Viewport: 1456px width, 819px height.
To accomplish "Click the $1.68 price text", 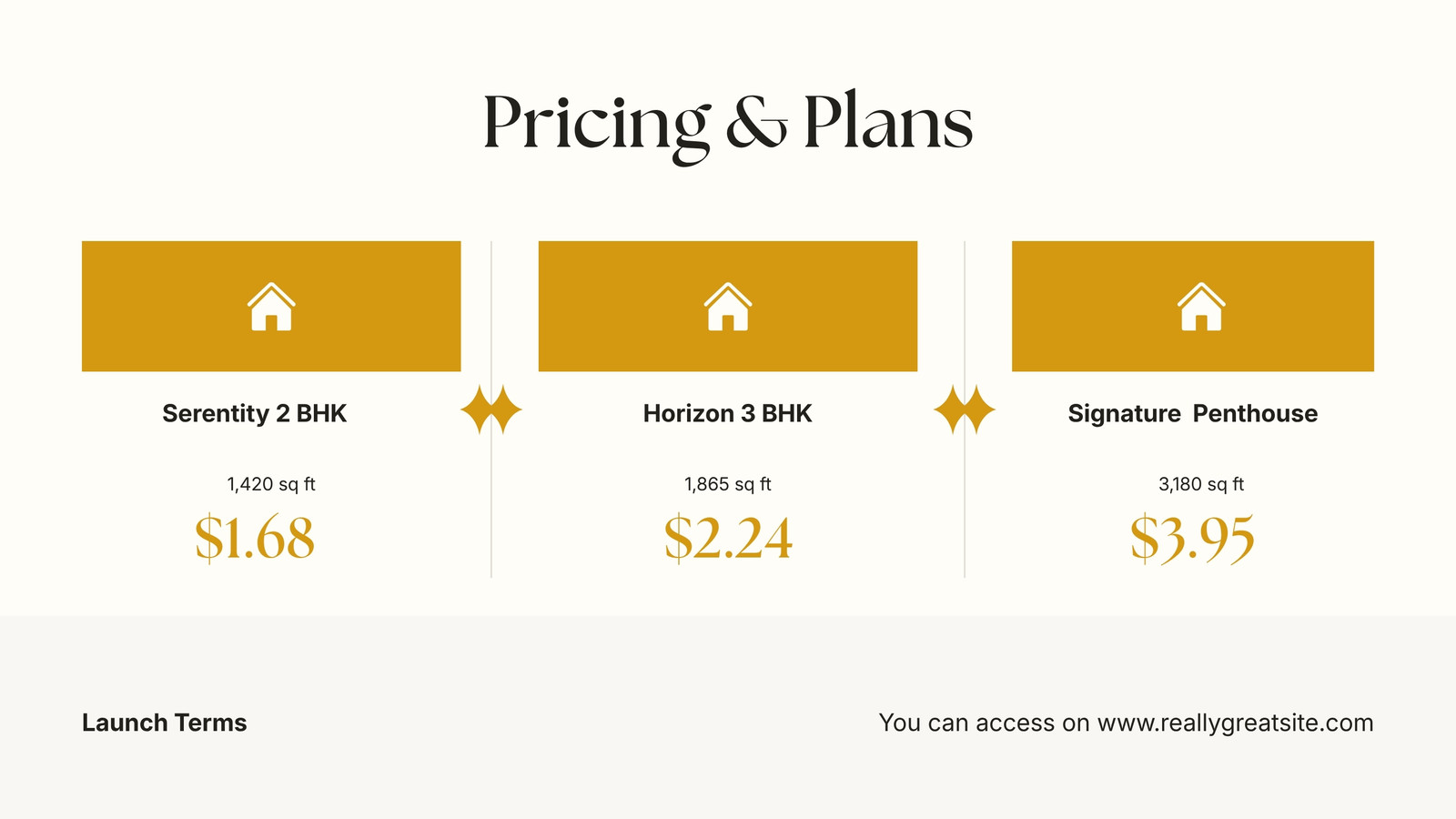I will coord(255,538).
